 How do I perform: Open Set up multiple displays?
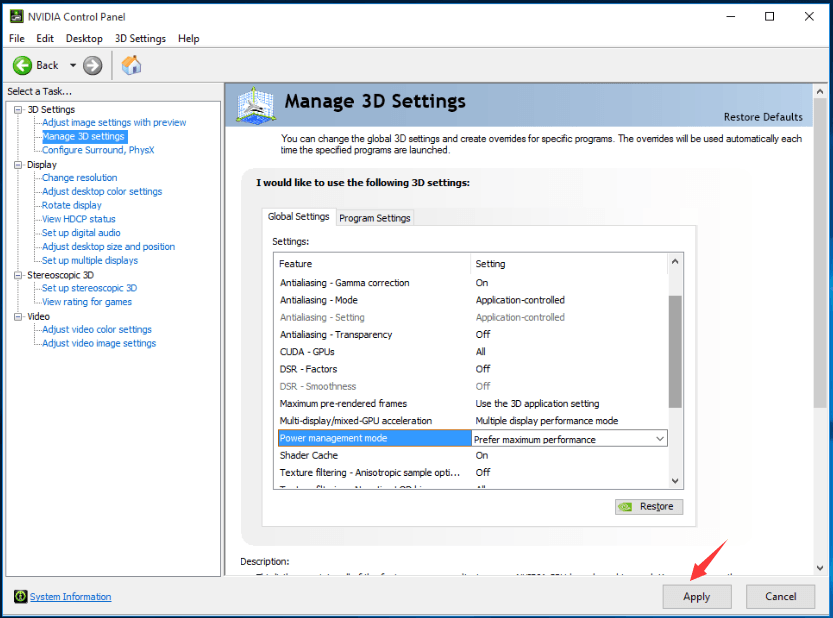pos(90,260)
